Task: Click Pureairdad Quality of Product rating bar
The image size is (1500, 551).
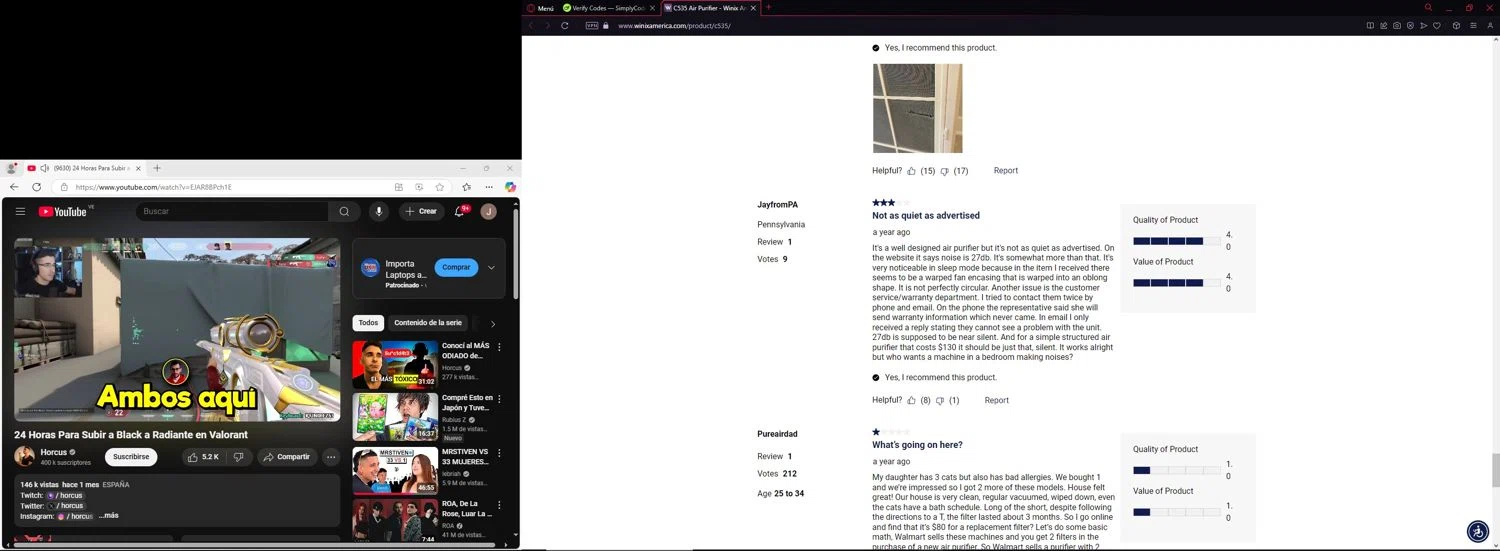Action: click(1176, 470)
